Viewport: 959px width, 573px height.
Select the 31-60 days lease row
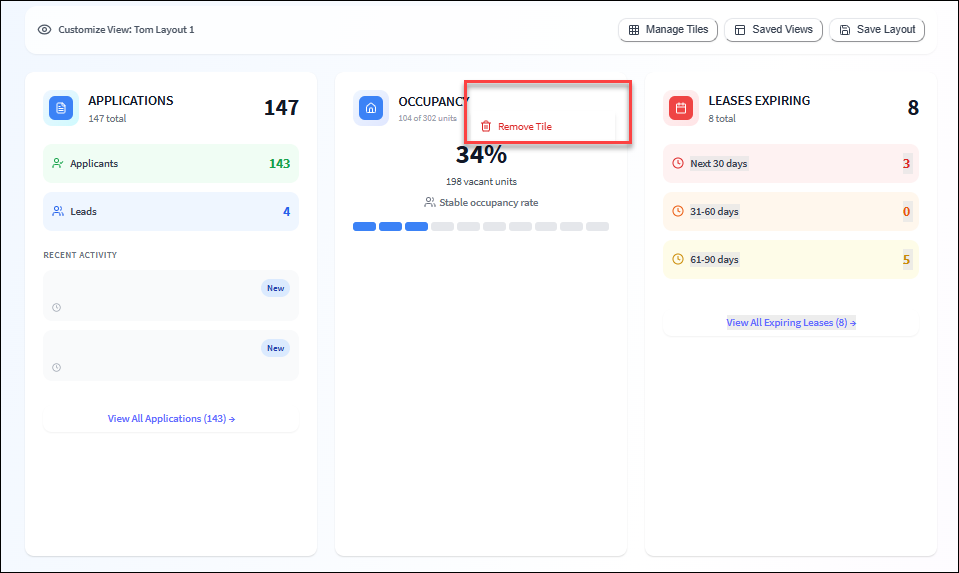(x=790, y=211)
